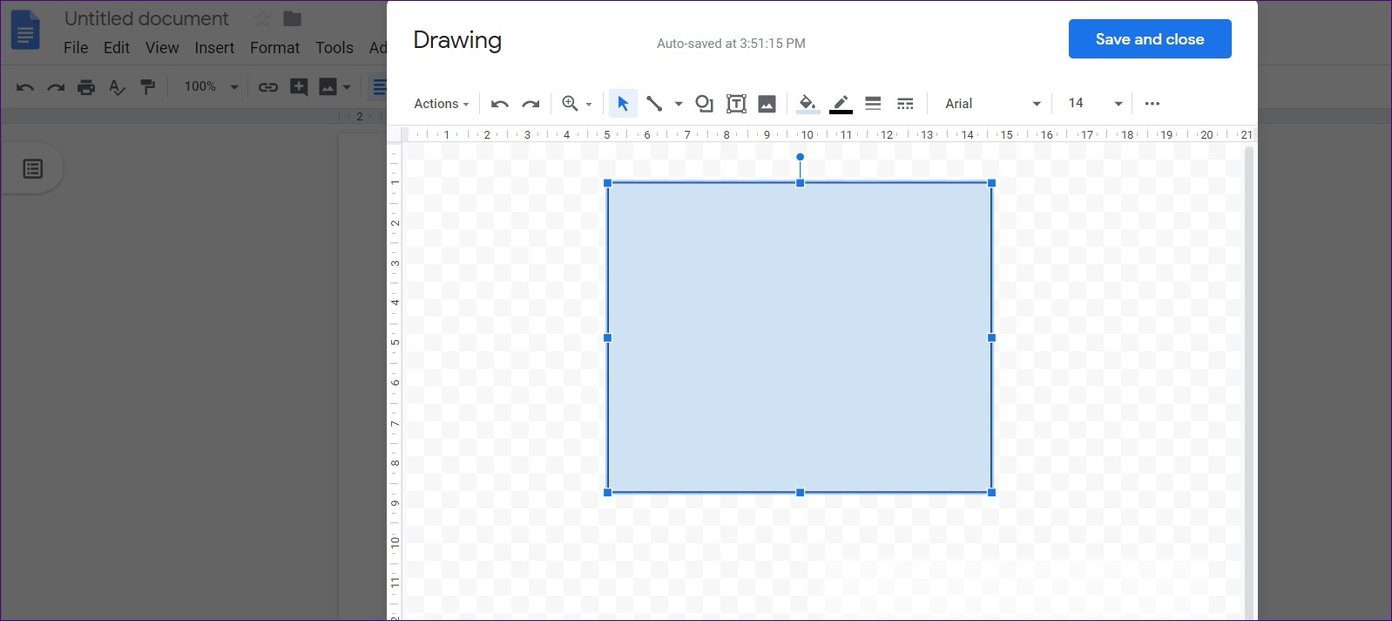Image resolution: width=1392 pixels, height=621 pixels.
Task: Open the More options ellipsis
Action: (x=1152, y=104)
